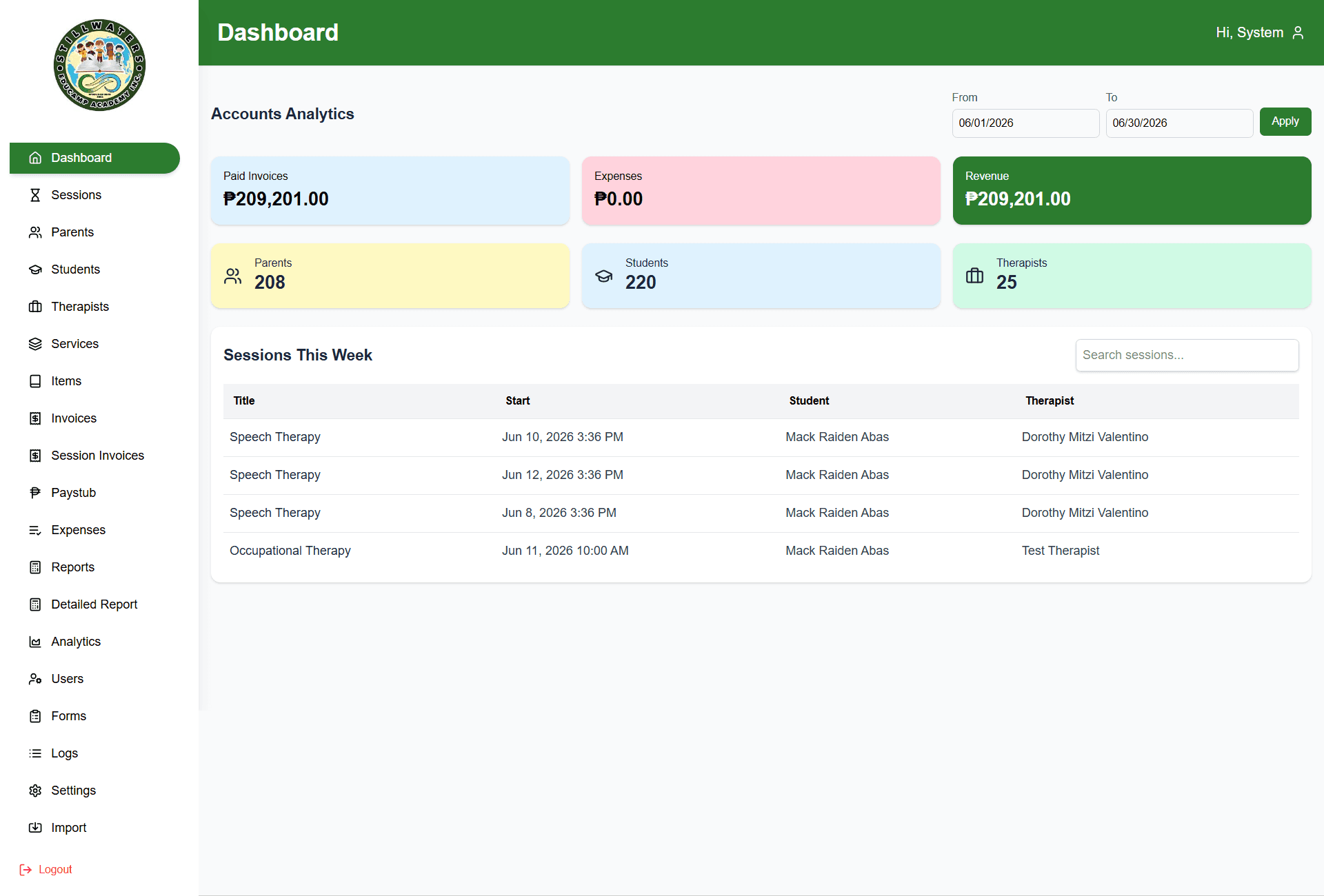Screen dimensions: 1324x896
Task: Apply the selected date range
Action: (1285, 121)
